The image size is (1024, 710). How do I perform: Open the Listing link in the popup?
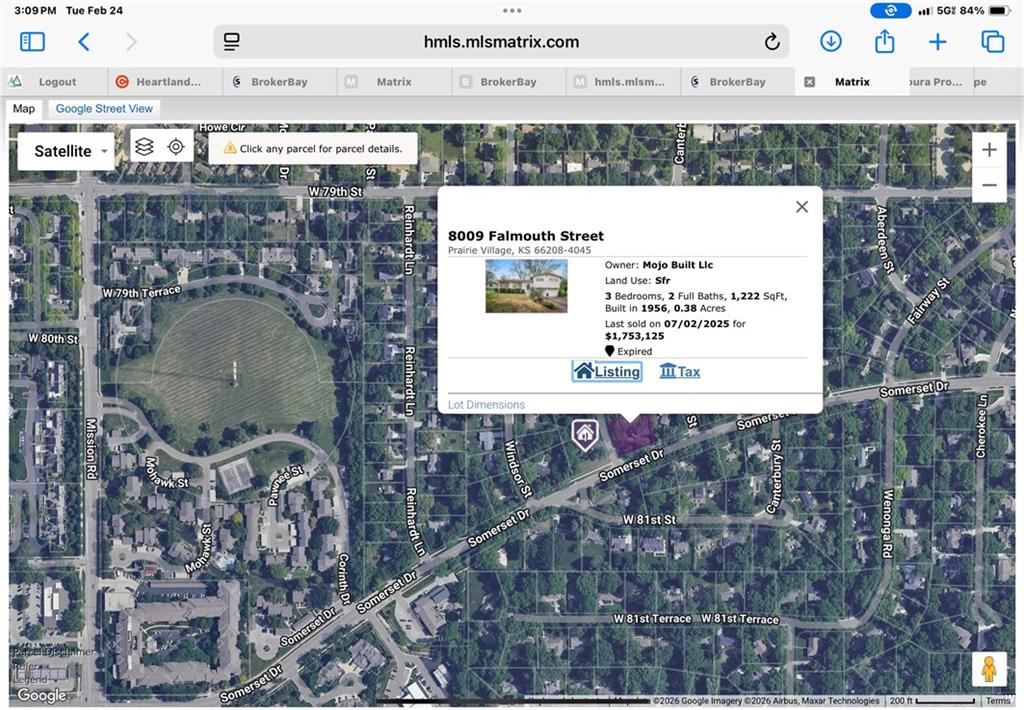607,372
